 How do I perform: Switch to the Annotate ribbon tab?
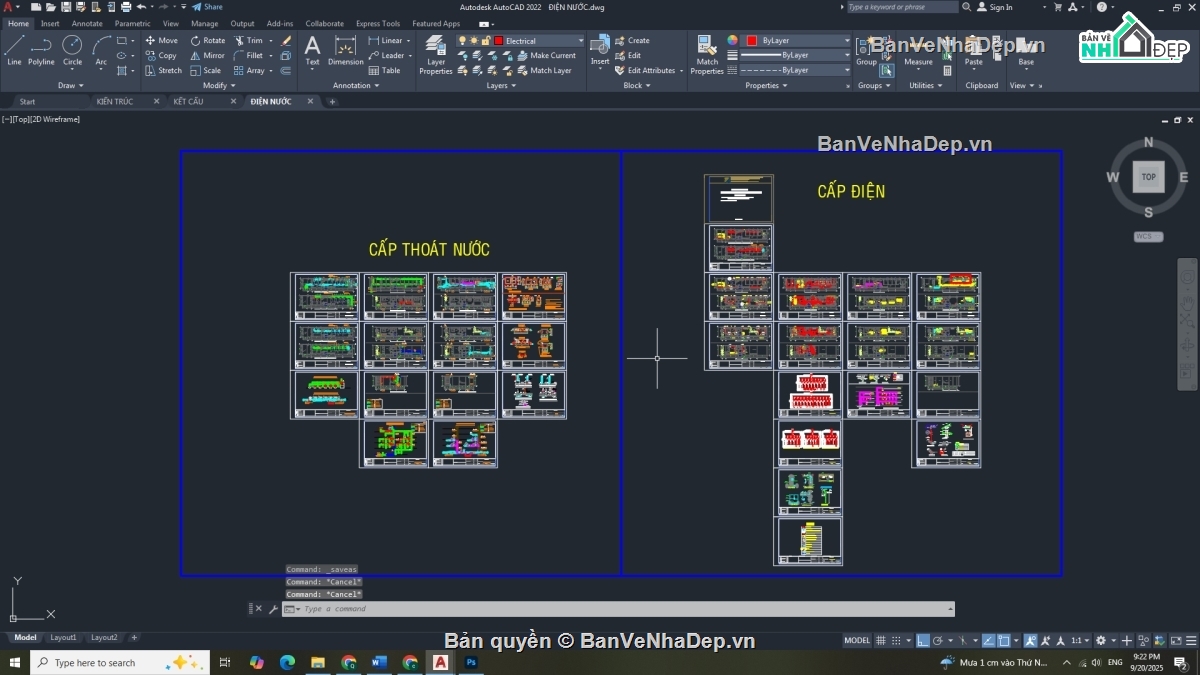(x=87, y=23)
